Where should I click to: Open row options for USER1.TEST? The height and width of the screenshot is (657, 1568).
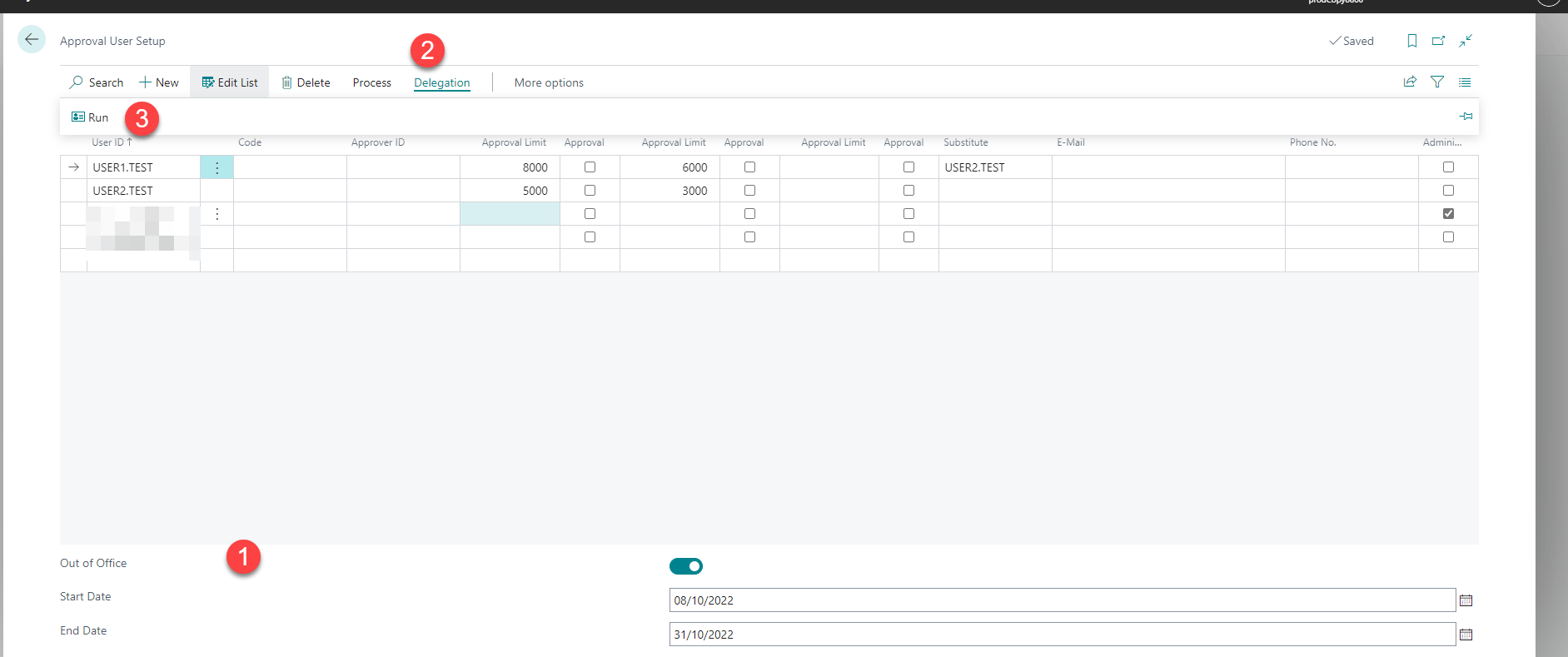click(217, 167)
